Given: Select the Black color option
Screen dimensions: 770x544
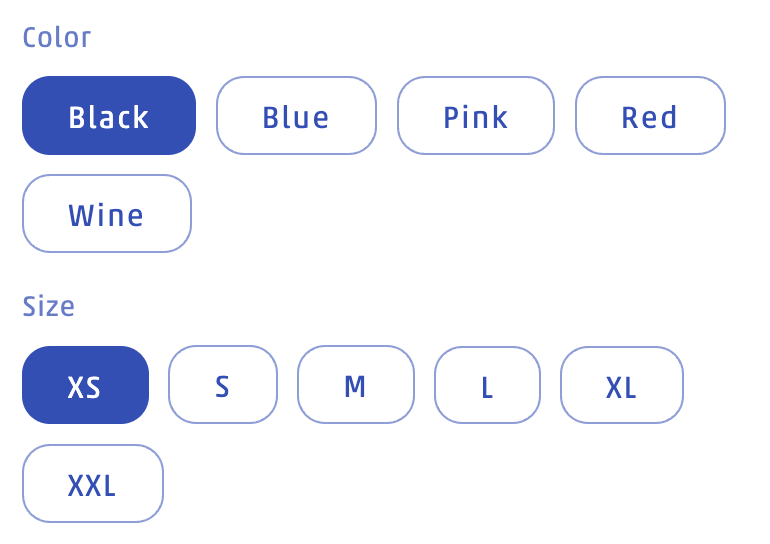Looking at the screenshot, I should tap(109, 116).
